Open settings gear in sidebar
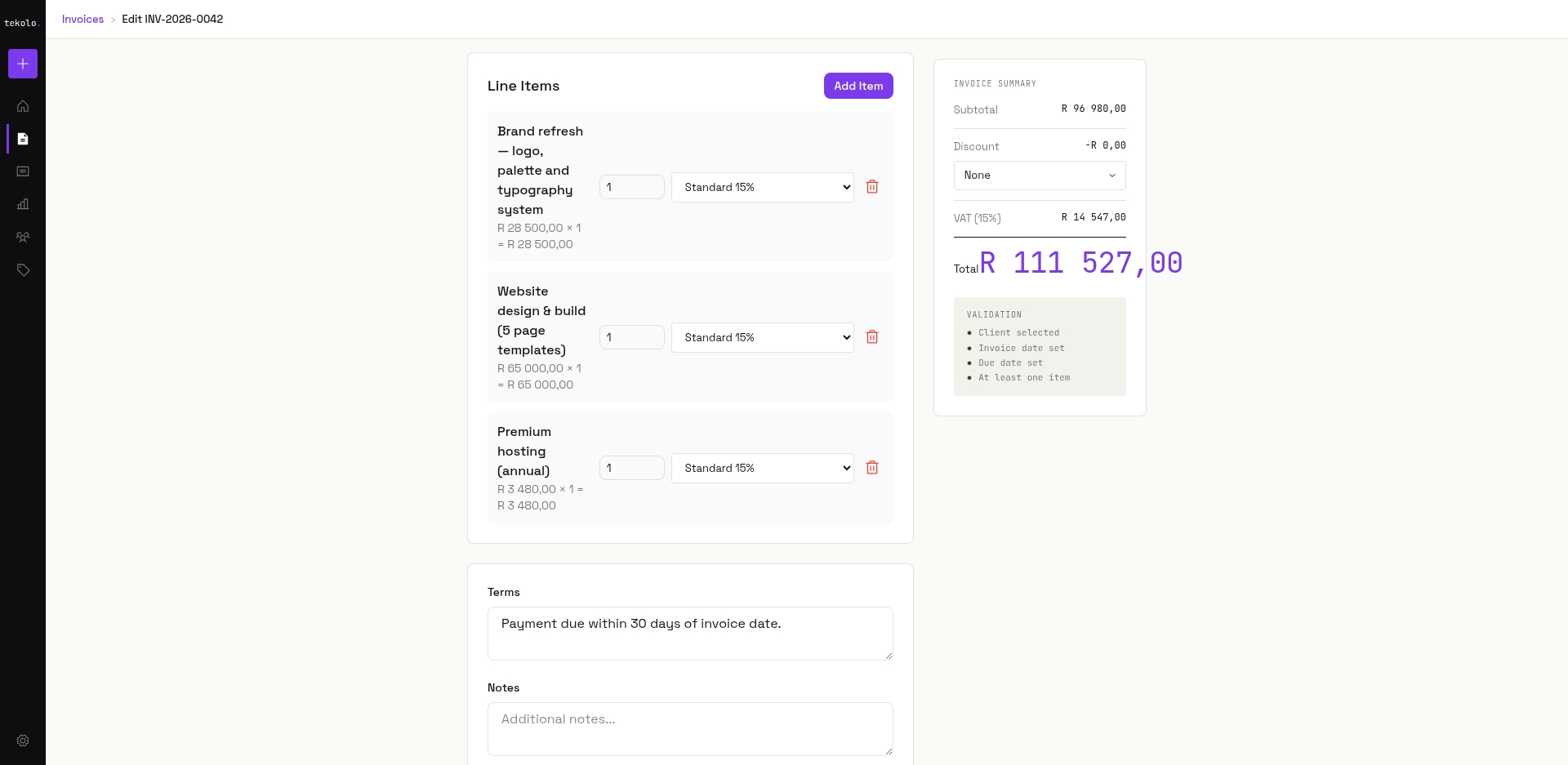The image size is (1568, 765). [23, 741]
